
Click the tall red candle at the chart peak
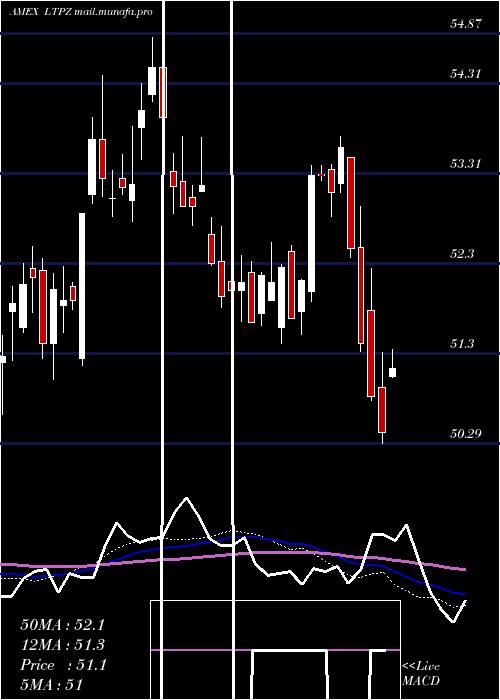point(163,92)
